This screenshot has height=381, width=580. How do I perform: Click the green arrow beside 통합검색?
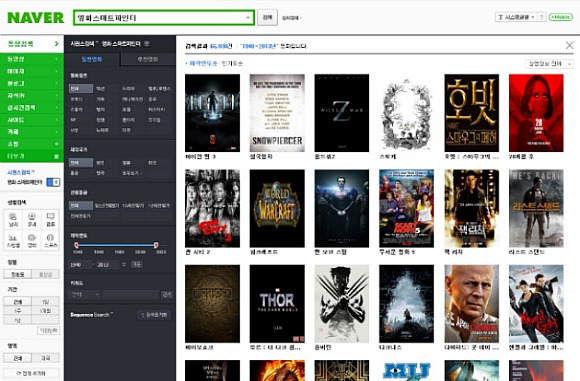pyautogui.click(x=56, y=44)
